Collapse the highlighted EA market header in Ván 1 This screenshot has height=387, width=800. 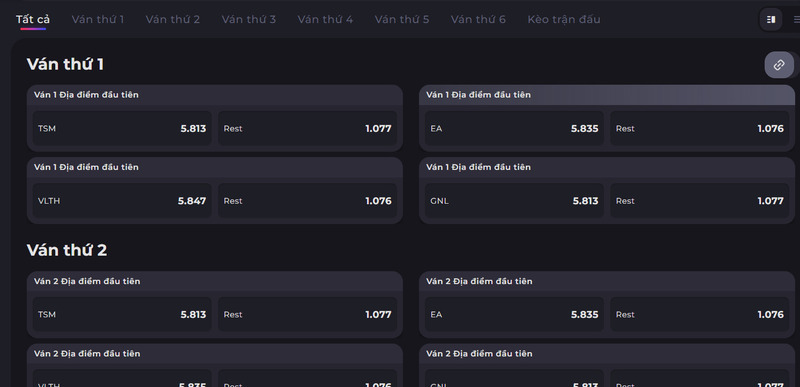pos(607,95)
